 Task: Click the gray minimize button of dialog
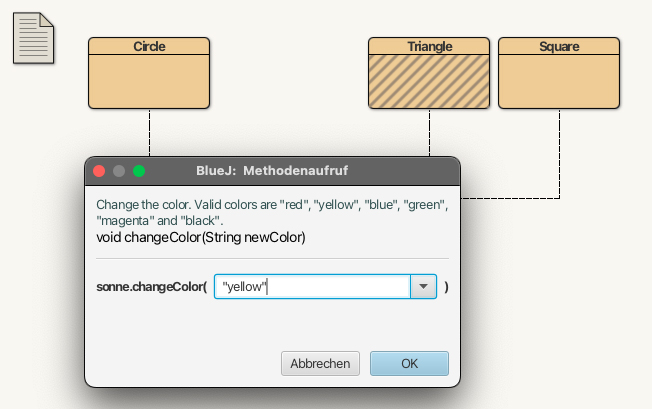click(119, 171)
